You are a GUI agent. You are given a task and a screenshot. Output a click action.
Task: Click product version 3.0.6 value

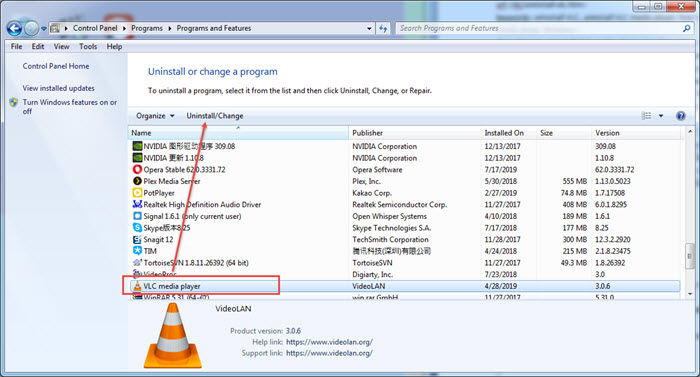coord(293,331)
